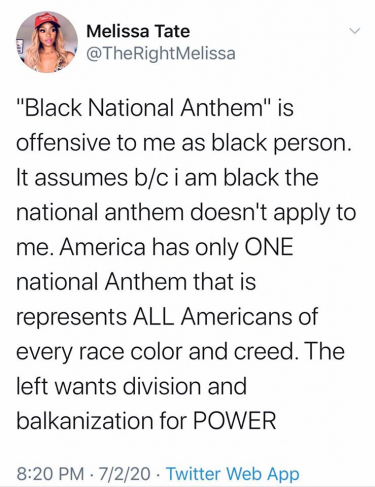The width and height of the screenshot is (375, 487).
Task: Select the 8:20 PM timestamp
Action: 50,474
